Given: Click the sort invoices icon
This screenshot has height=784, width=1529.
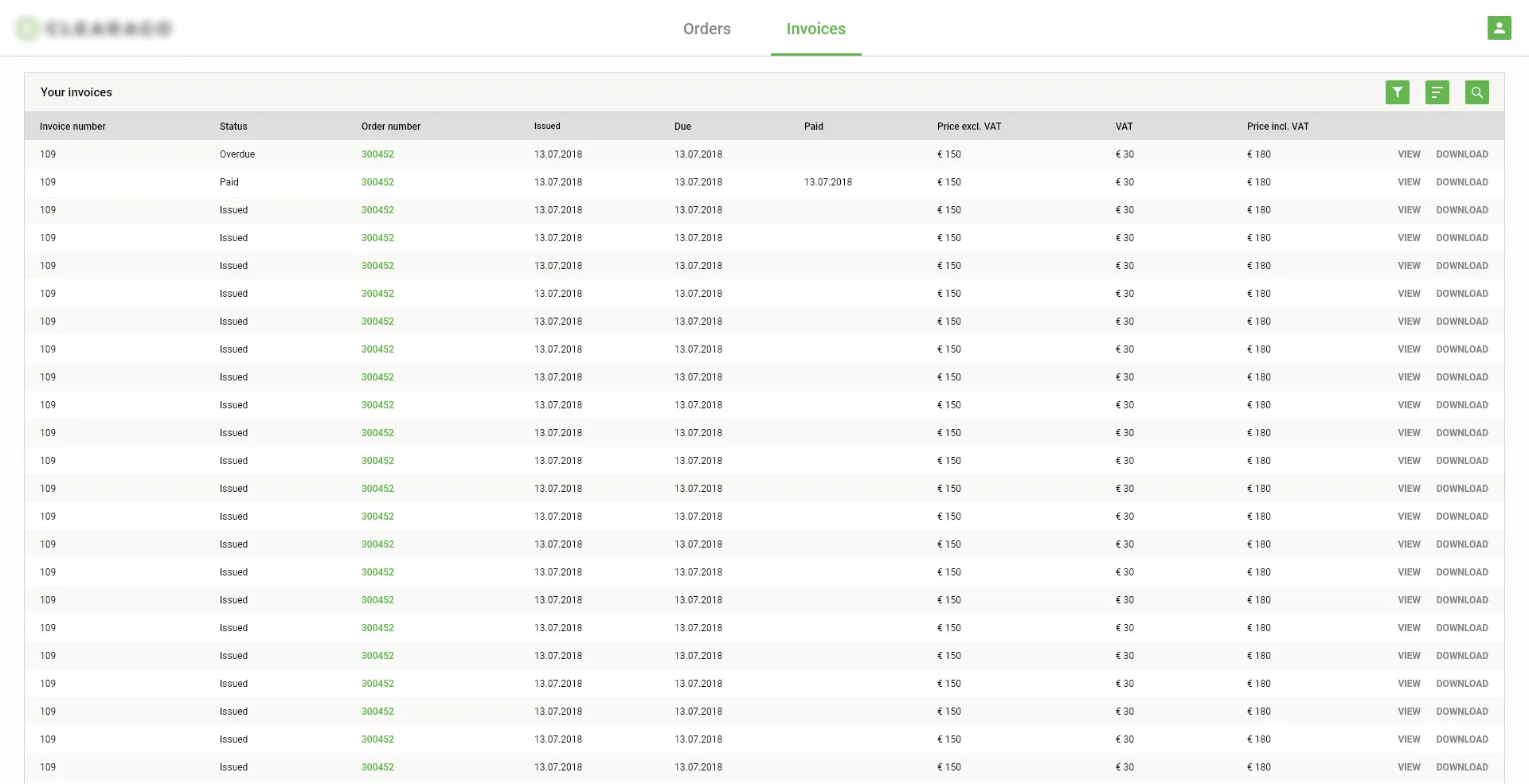Looking at the screenshot, I should pos(1437,92).
